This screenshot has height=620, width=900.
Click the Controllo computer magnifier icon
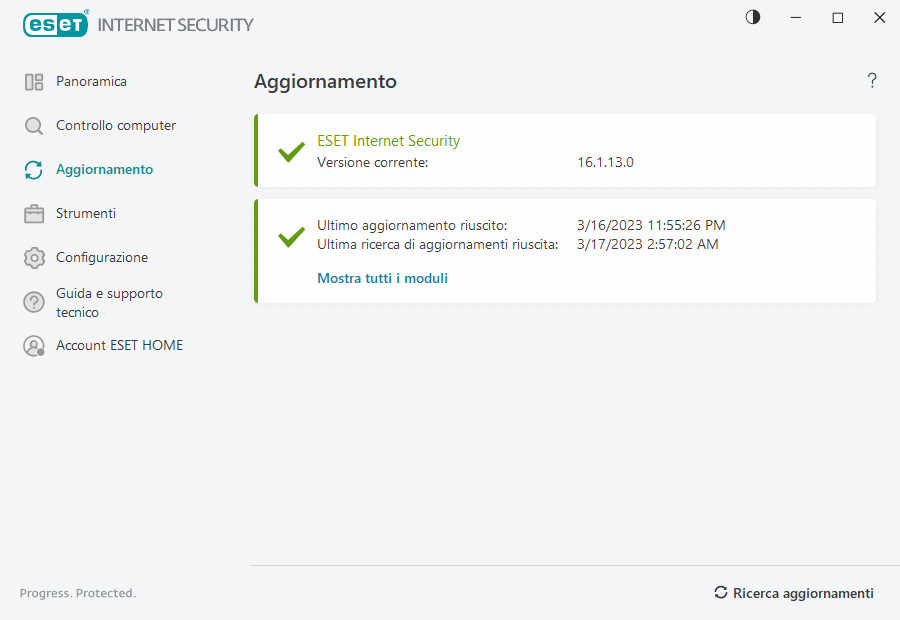point(34,126)
